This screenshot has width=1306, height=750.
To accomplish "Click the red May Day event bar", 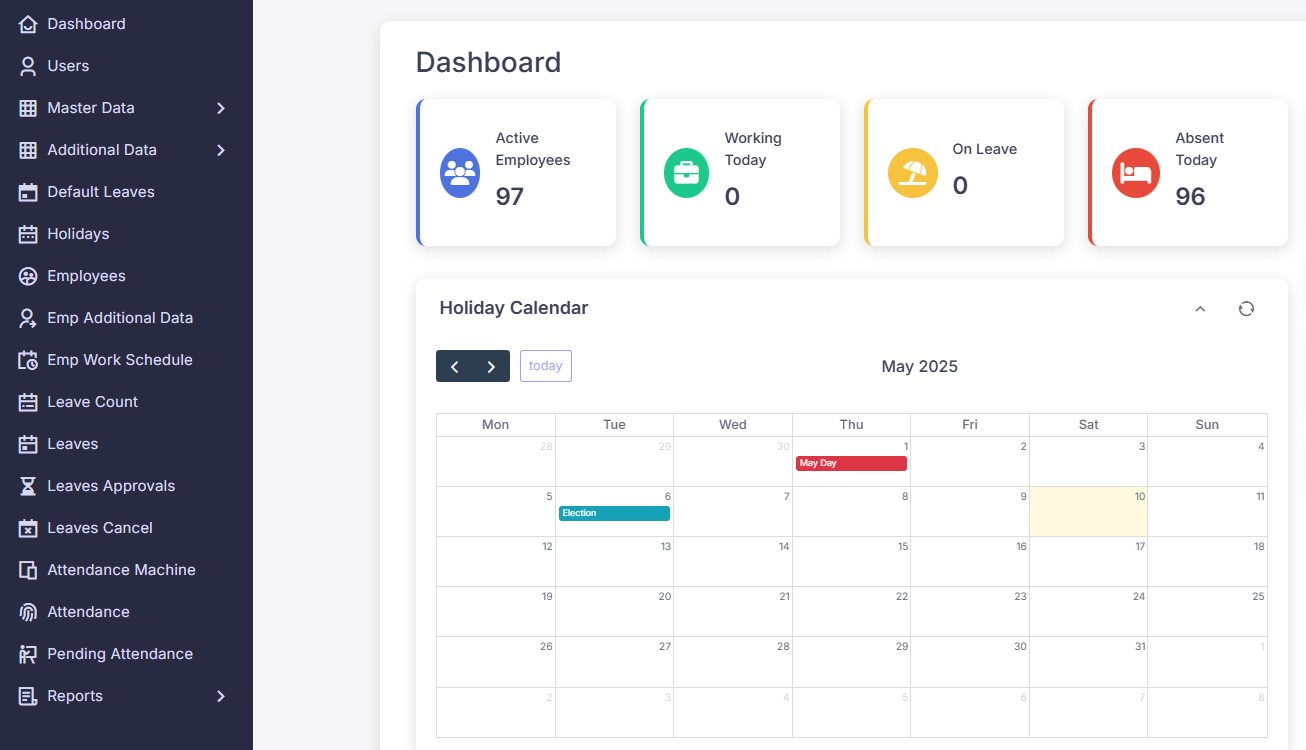I will pos(851,463).
